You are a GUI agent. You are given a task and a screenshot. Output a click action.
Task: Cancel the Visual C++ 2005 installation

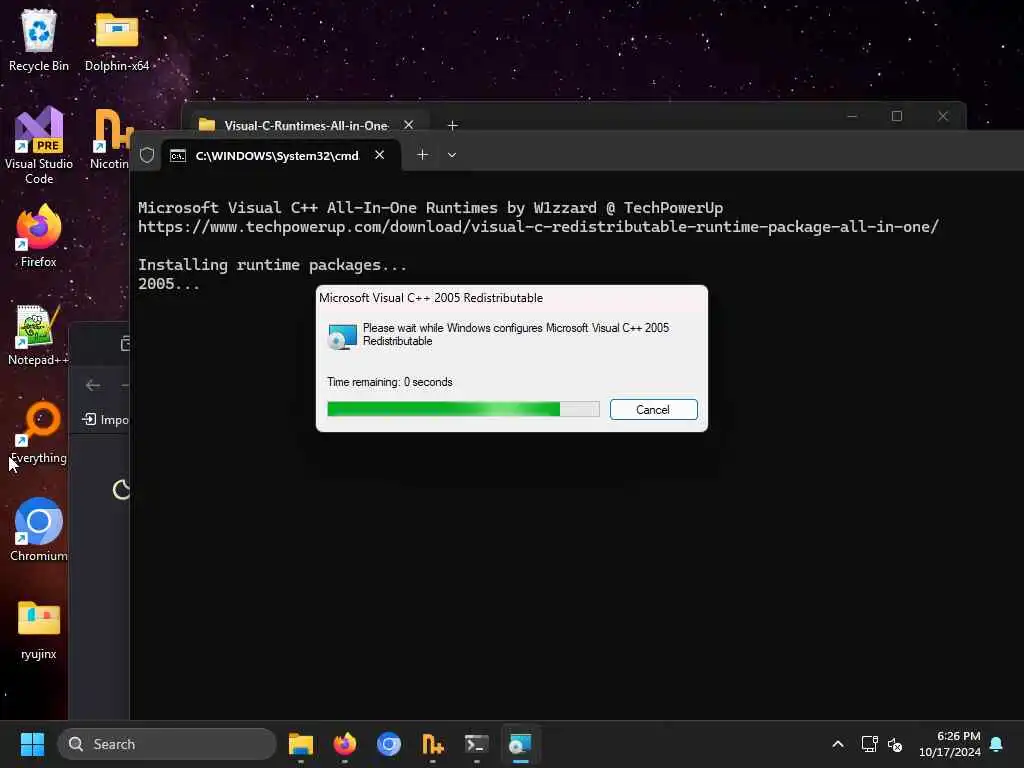pyautogui.click(x=654, y=409)
